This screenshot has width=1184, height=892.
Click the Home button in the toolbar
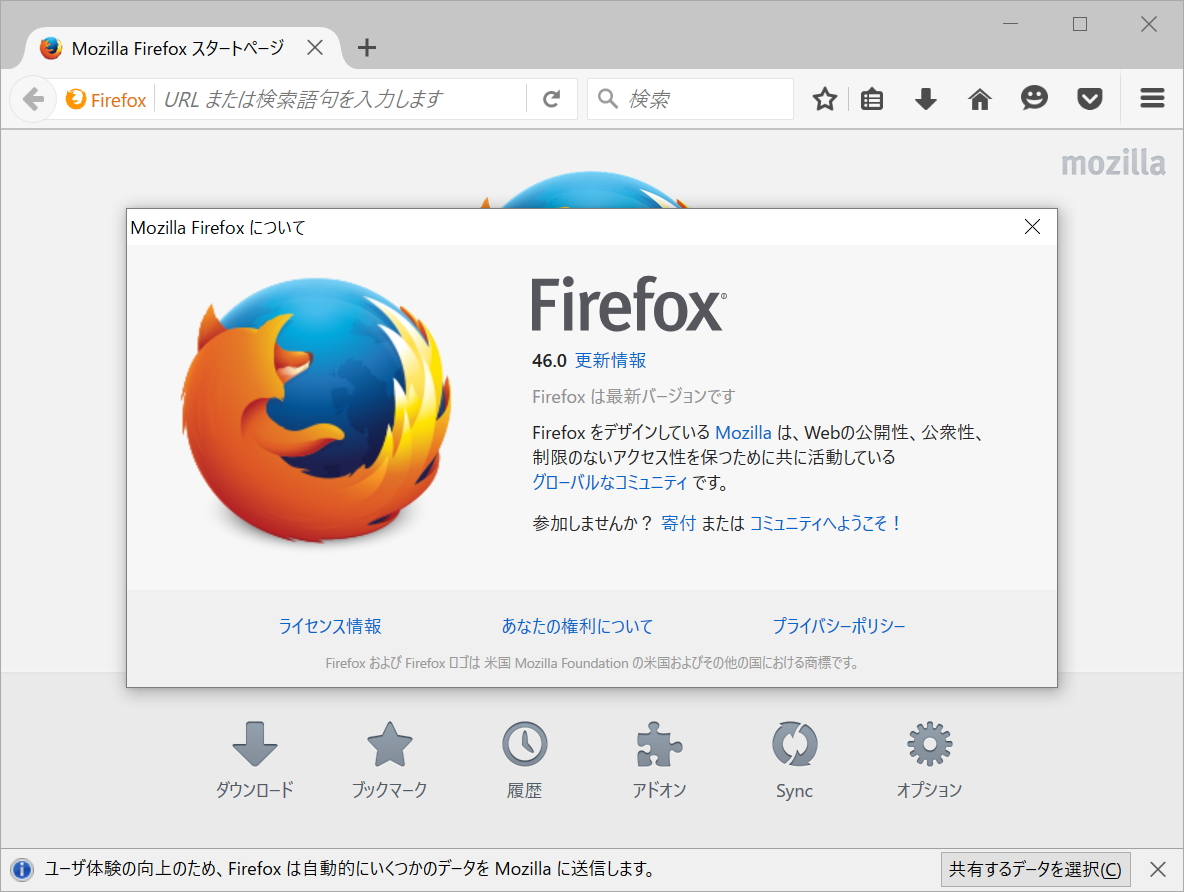[x=979, y=98]
